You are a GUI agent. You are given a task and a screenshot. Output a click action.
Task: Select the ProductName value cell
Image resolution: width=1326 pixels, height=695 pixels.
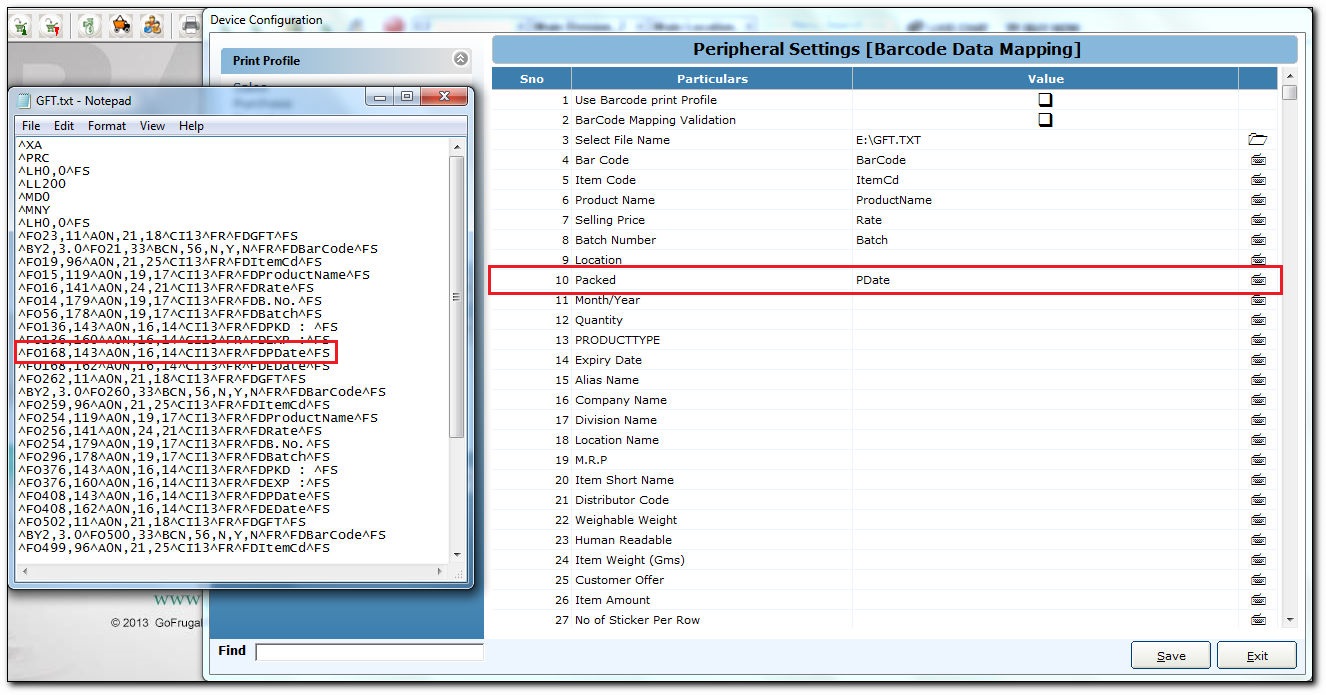pos(1045,200)
